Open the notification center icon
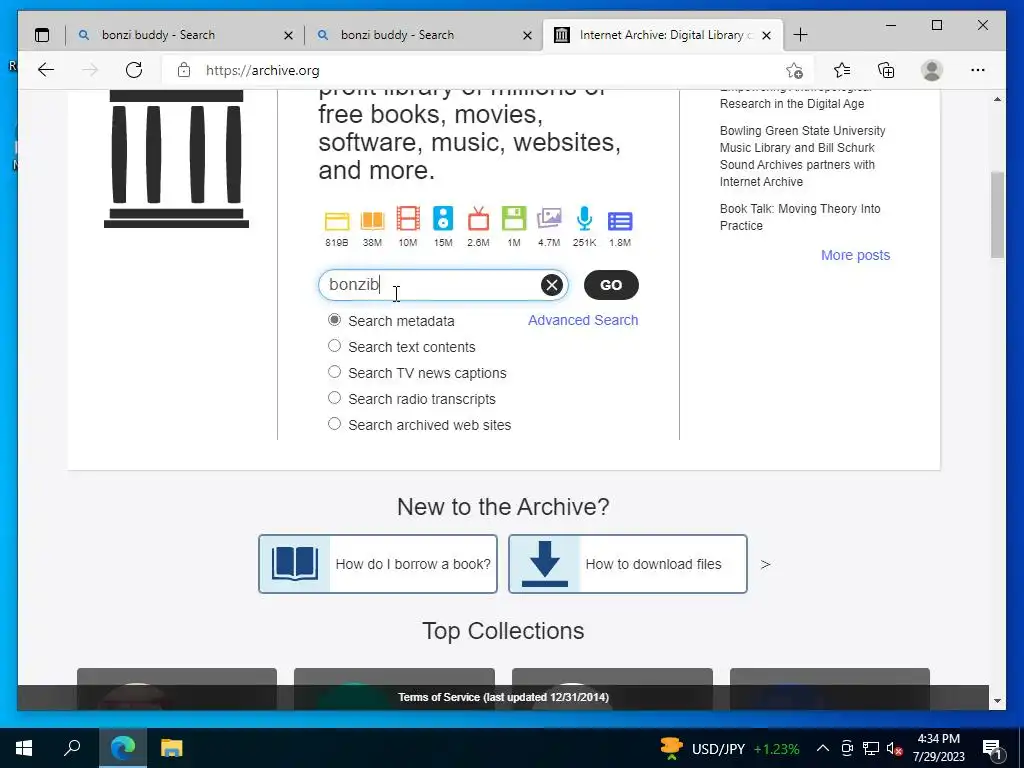 (993, 748)
